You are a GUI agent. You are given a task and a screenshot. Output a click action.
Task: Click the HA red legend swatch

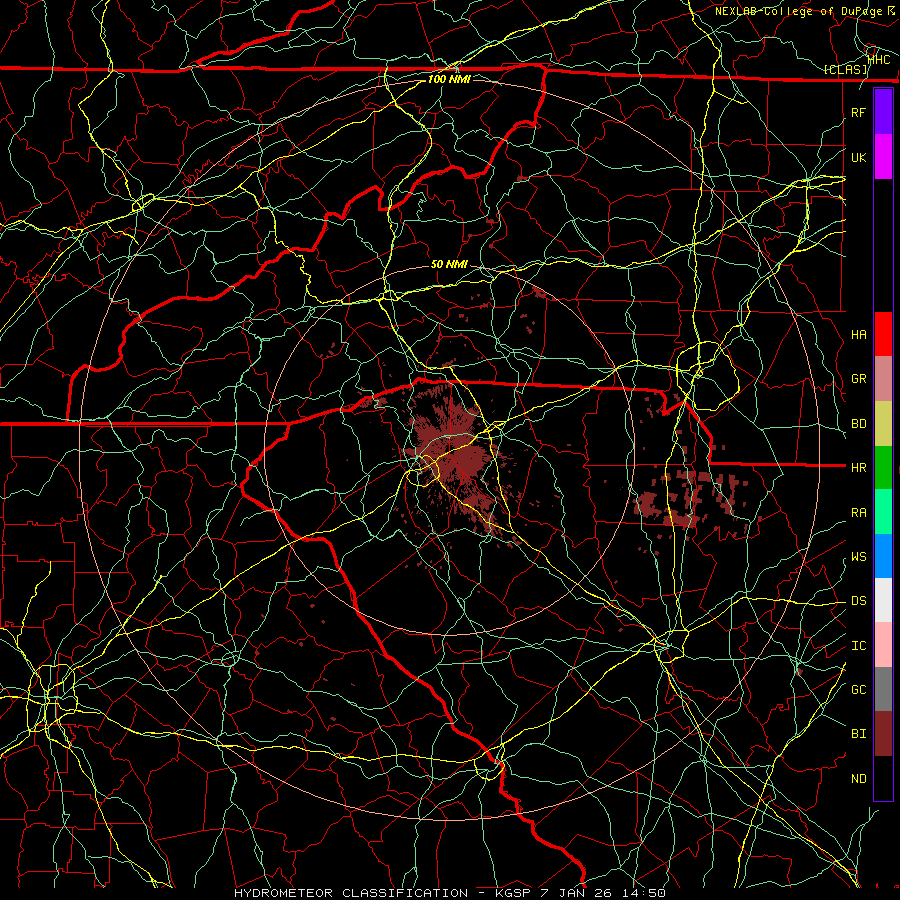tap(883, 334)
